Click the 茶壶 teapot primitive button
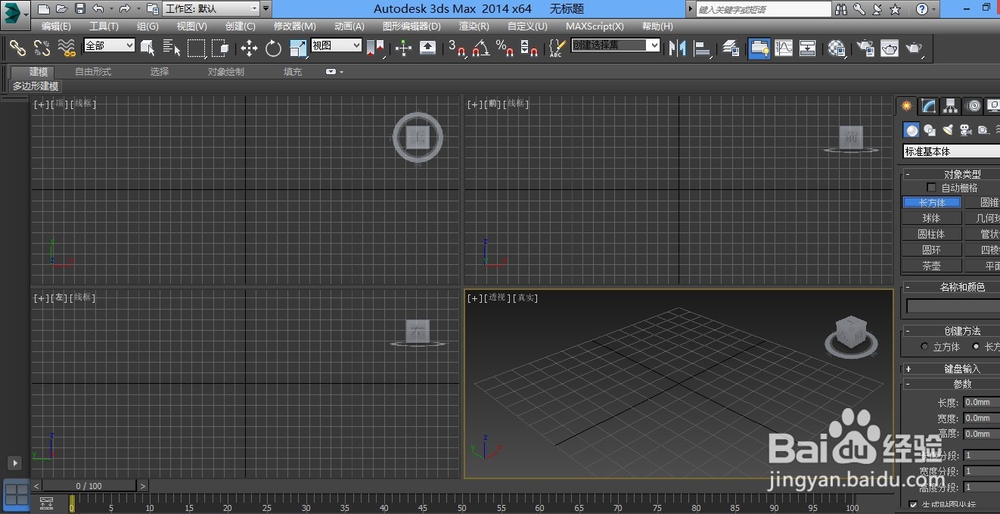The image size is (1000, 514). pyautogui.click(x=932, y=266)
